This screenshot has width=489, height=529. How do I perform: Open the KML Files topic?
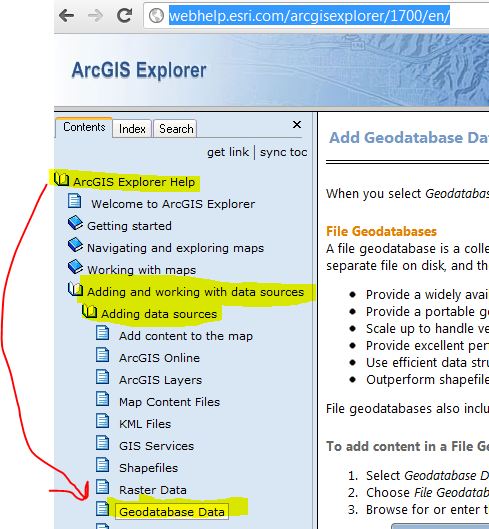pos(145,424)
